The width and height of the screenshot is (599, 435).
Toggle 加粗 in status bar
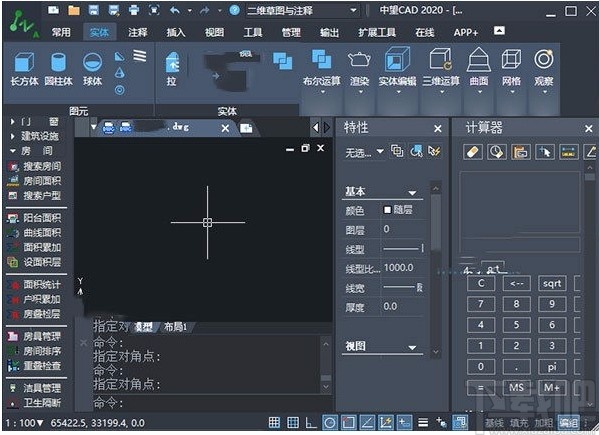pyautogui.click(x=544, y=423)
